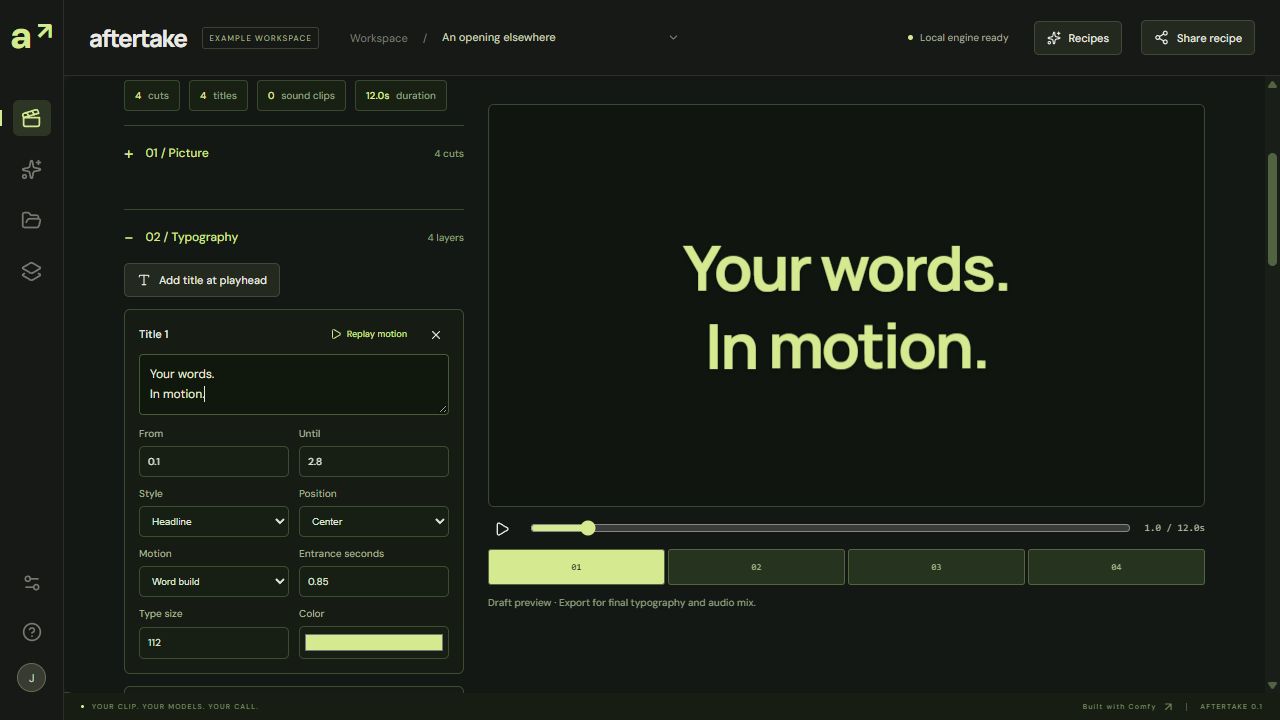Image resolution: width=1280 pixels, height=720 pixels.
Task: Open the stacked layers icon in sidebar
Action: click(x=31, y=271)
